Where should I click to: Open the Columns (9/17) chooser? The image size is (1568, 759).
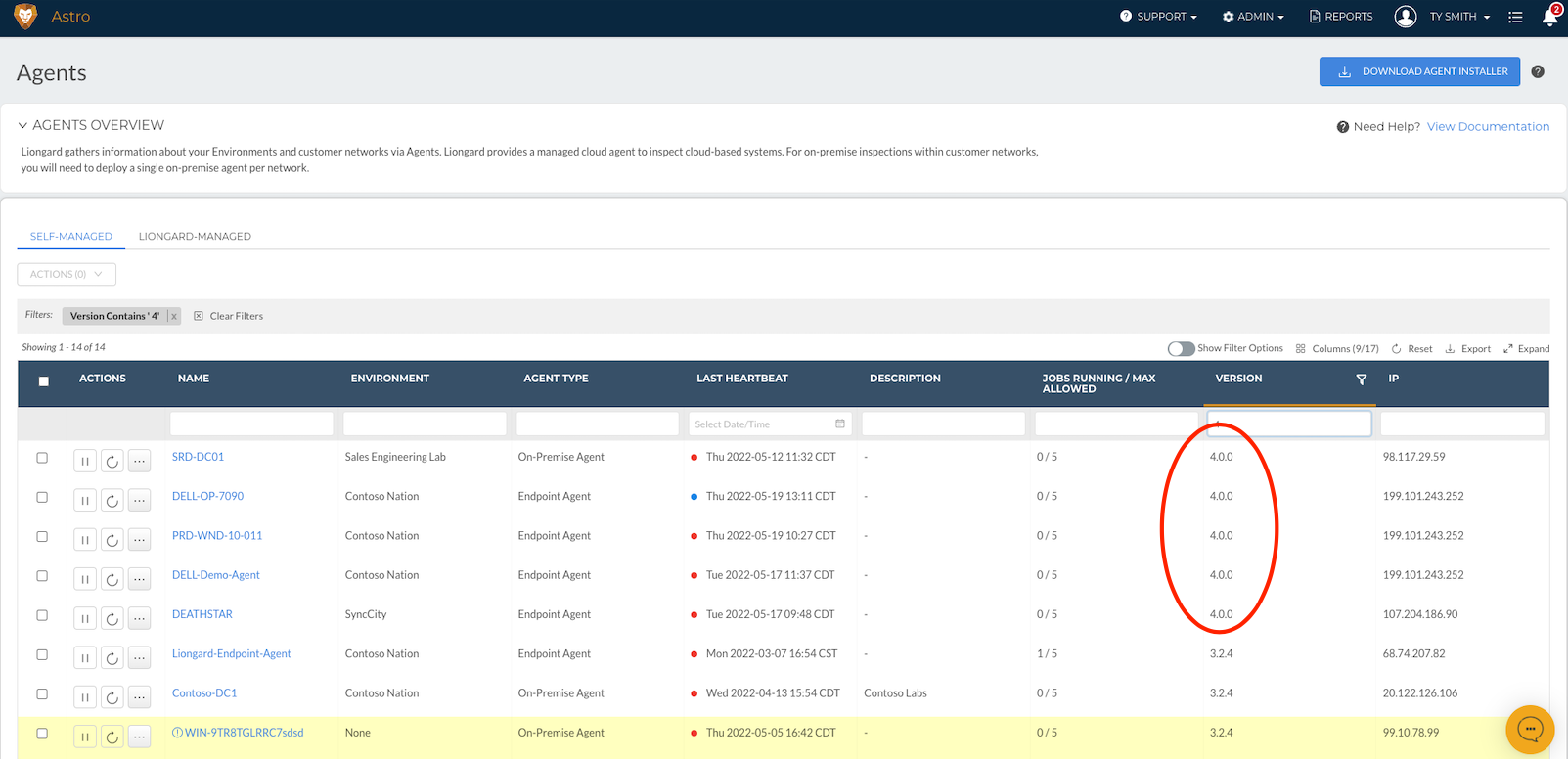(x=1337, y=349)
